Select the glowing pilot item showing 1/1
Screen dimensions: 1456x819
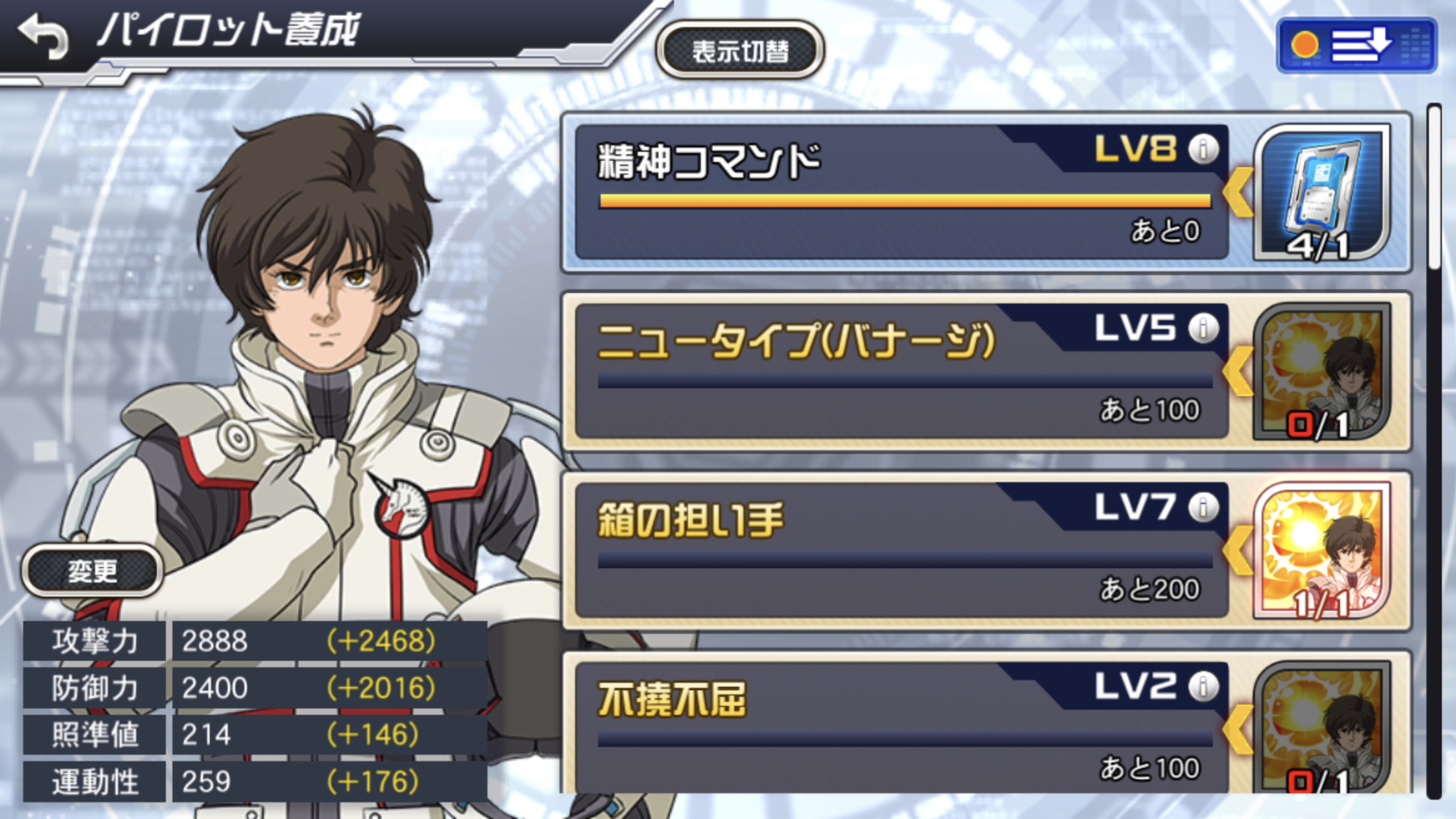(x=1321, y=550)
